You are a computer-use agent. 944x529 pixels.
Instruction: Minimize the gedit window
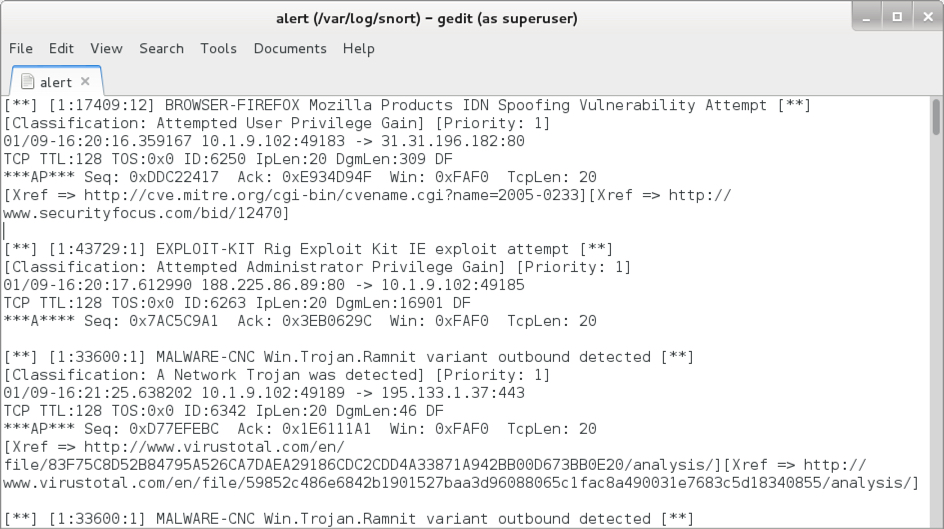click(x=867, y=17)
